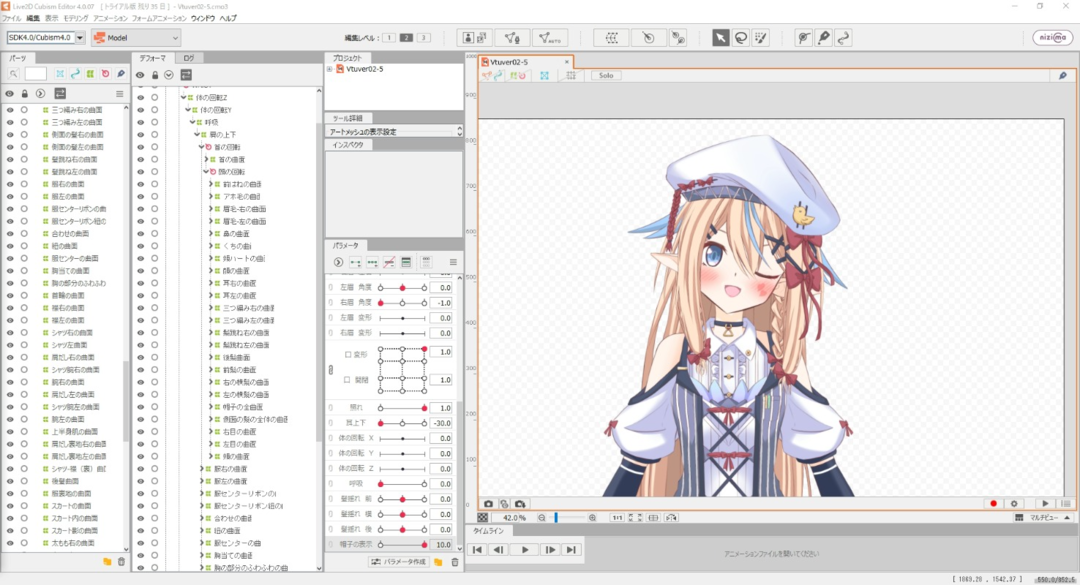Activate the brush selection tool
Viewport: 1080px width, 585px height.
click(x=762, y=35)
